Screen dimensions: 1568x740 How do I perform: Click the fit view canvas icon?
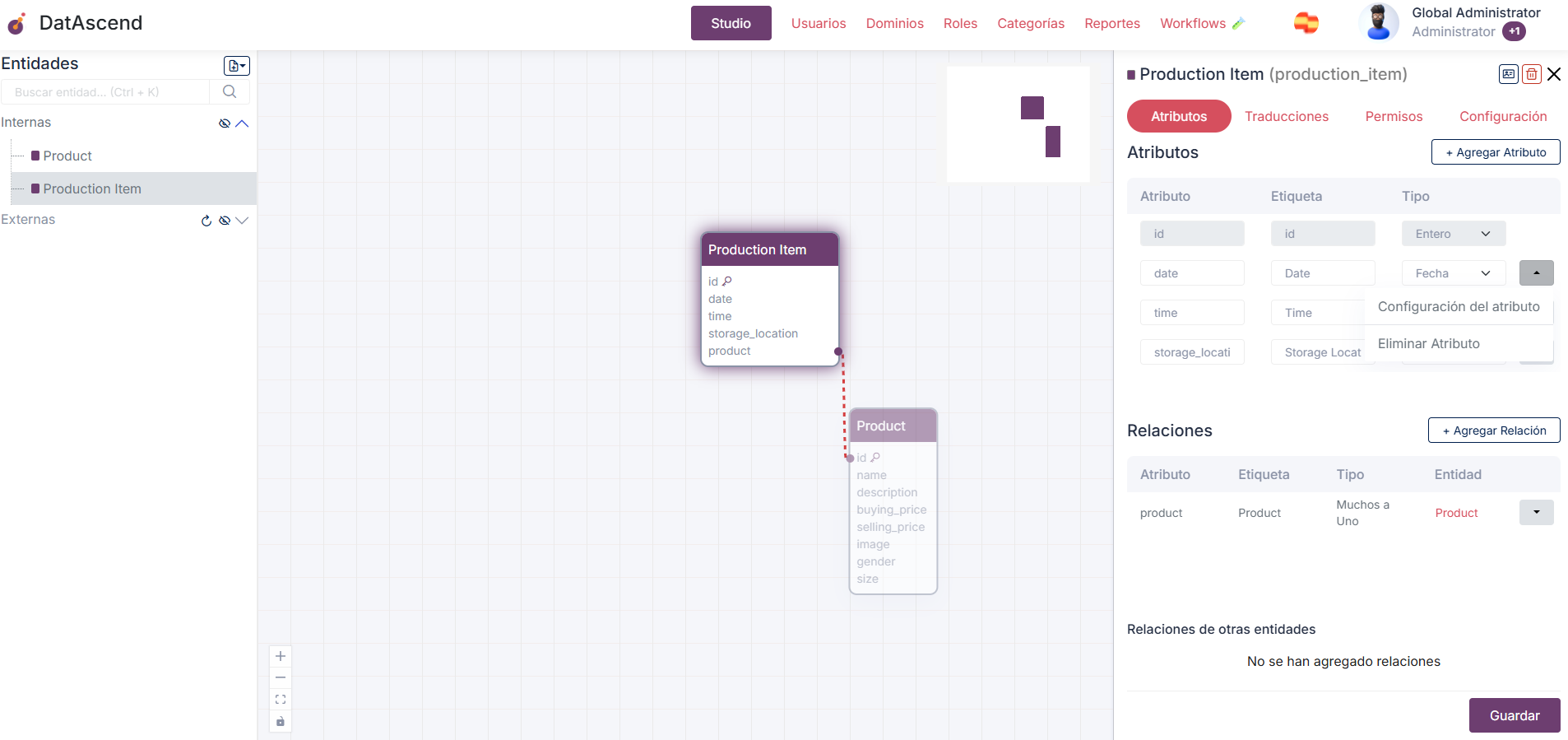point(281,700)
